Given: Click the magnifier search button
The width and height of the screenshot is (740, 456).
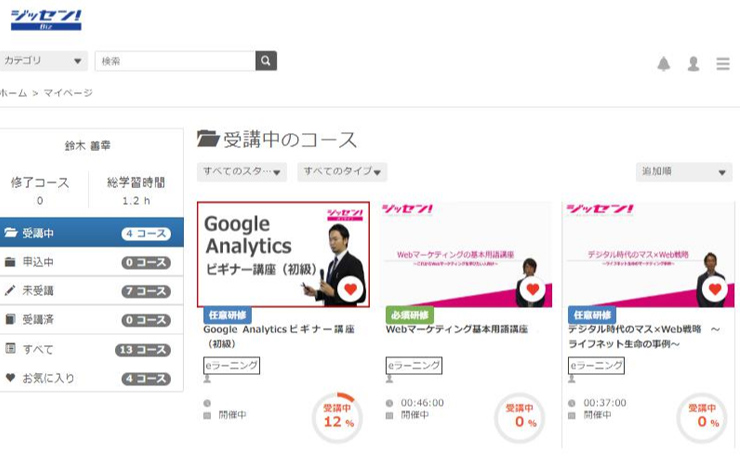Looking at the screenshot, I should 266,61.
